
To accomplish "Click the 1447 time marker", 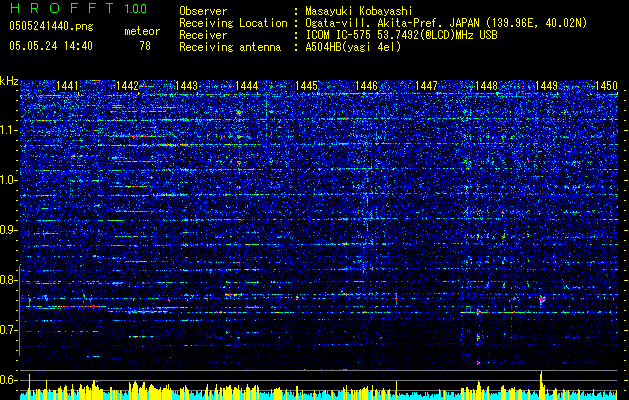I will 426,86.
